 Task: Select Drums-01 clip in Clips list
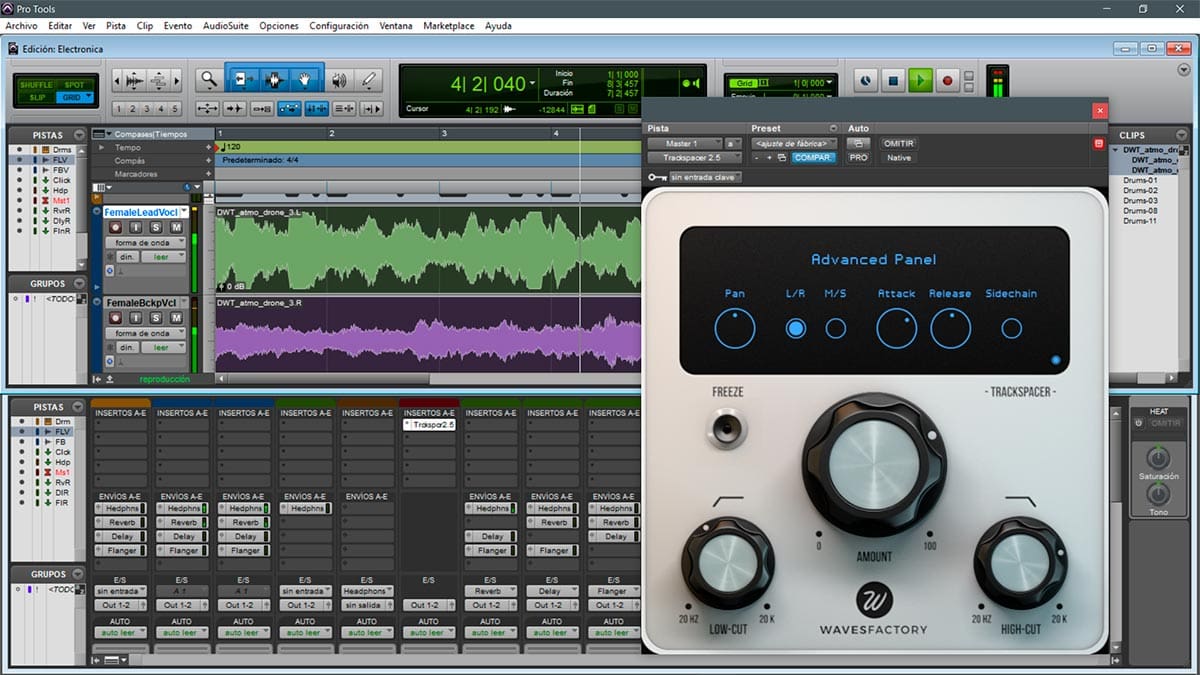[1140, 180]
